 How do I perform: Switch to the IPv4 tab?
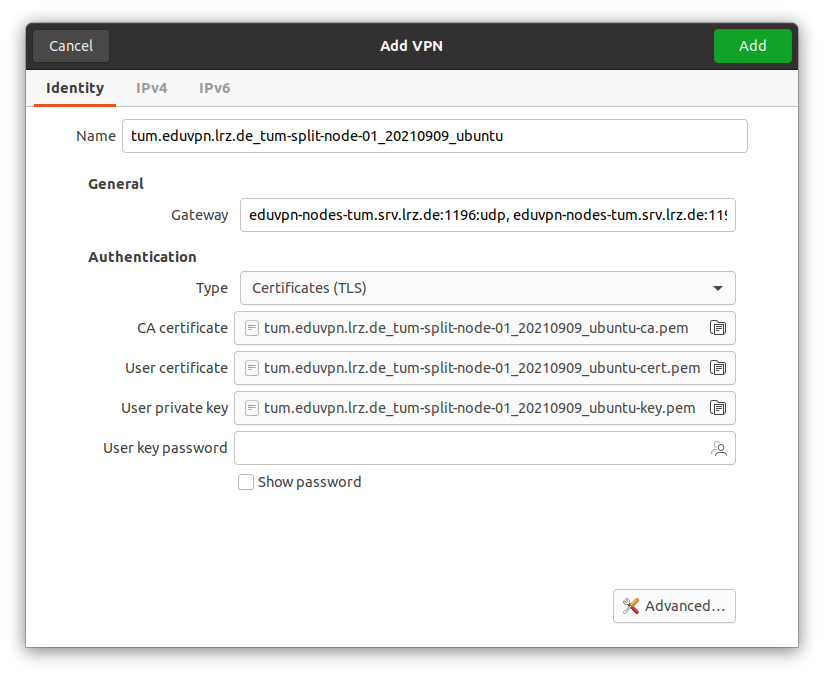152,88
